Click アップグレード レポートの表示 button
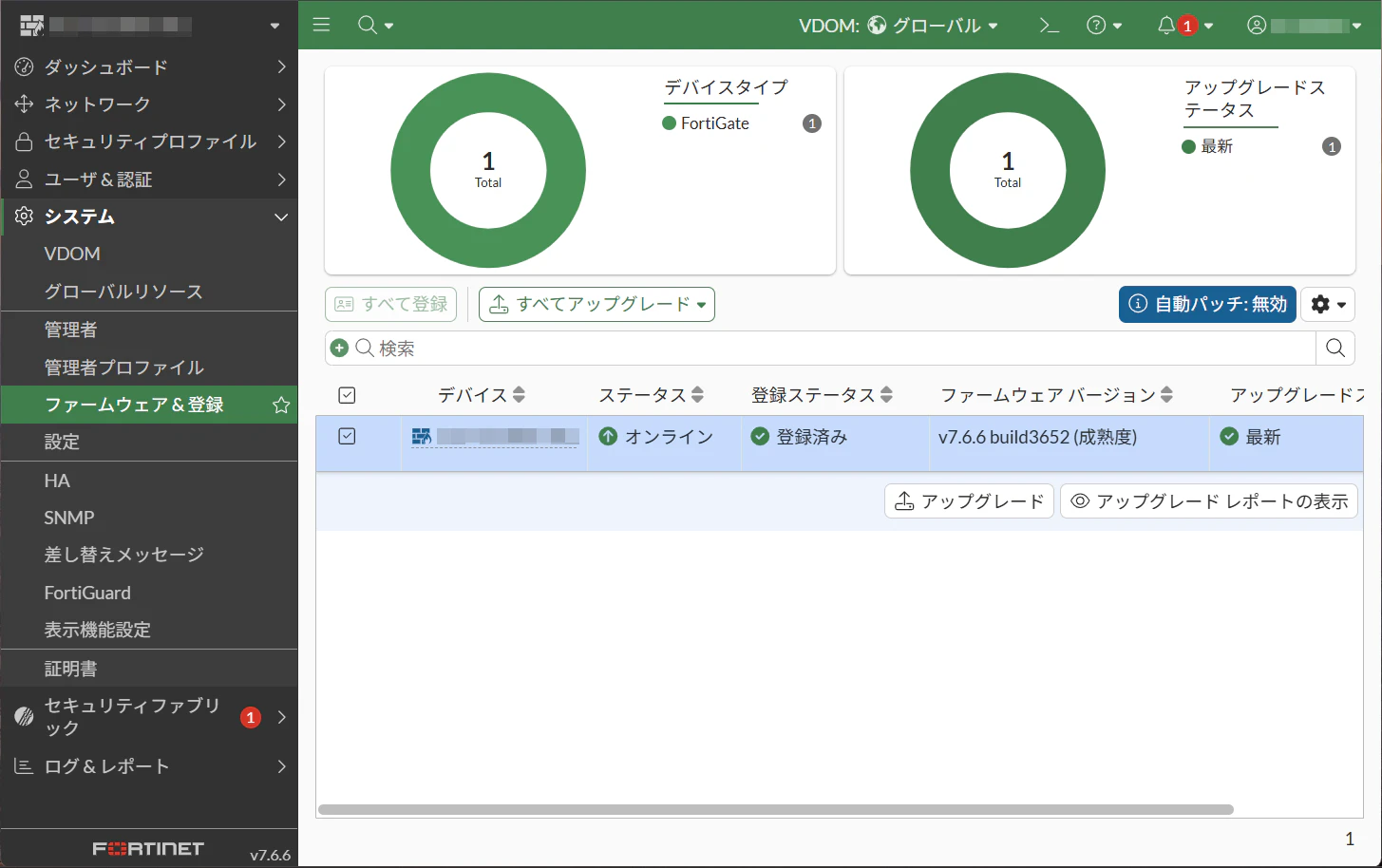 pyautogui.click(x=1208, y=500)
